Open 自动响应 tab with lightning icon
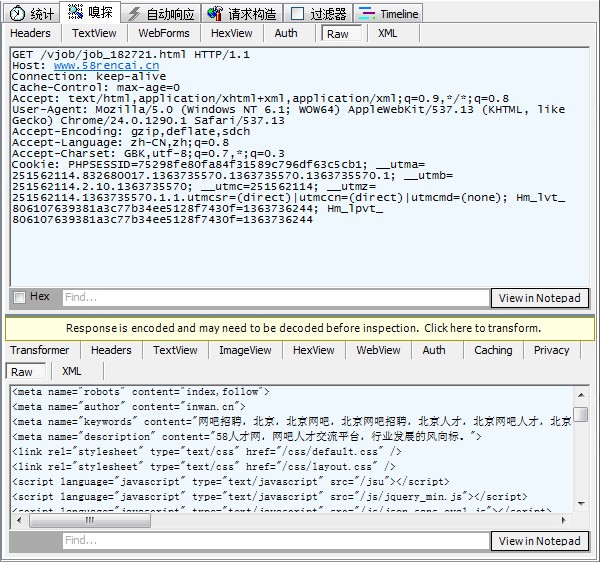The image size is (600, 562). pyautogui.click(x=162, y=14)
